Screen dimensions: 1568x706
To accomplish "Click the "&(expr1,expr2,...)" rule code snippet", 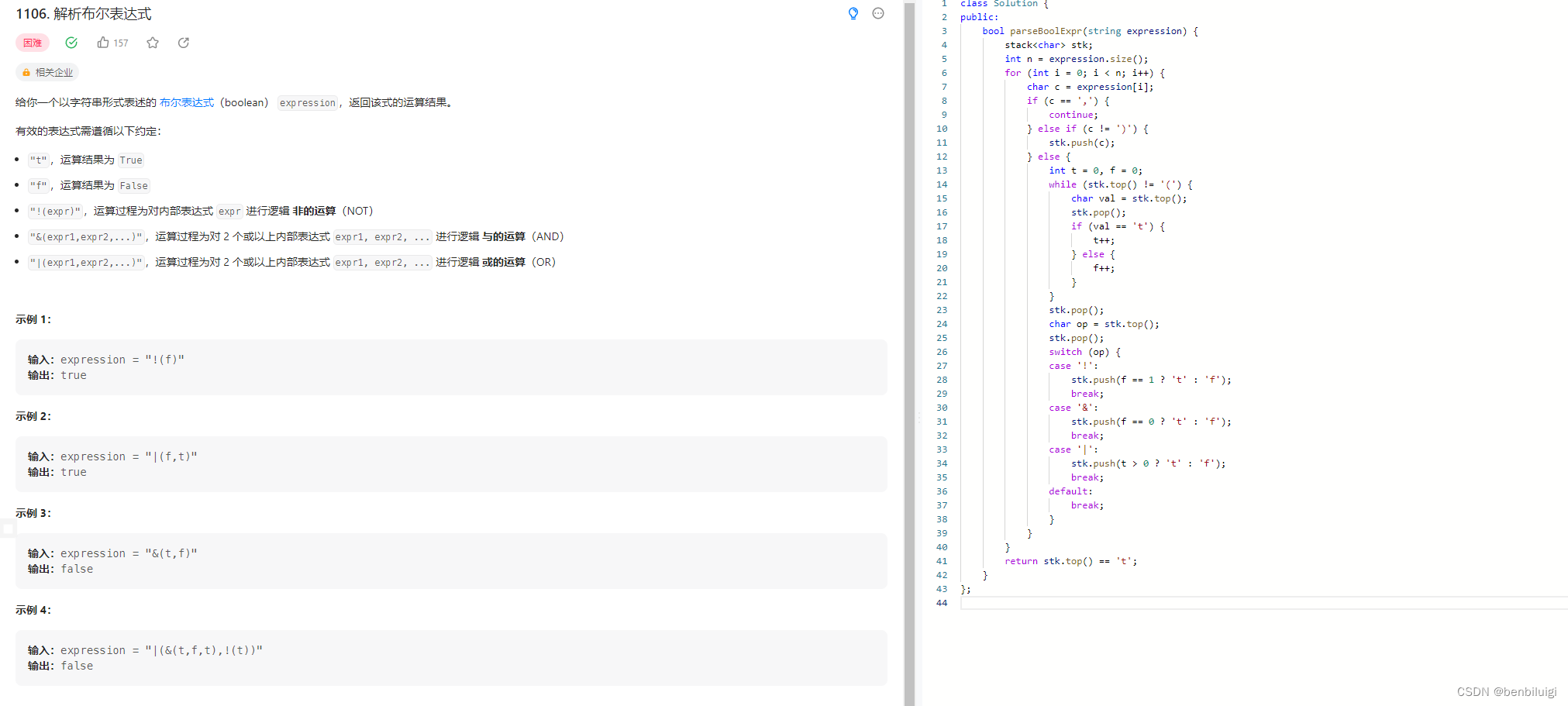I will point(86,236).
